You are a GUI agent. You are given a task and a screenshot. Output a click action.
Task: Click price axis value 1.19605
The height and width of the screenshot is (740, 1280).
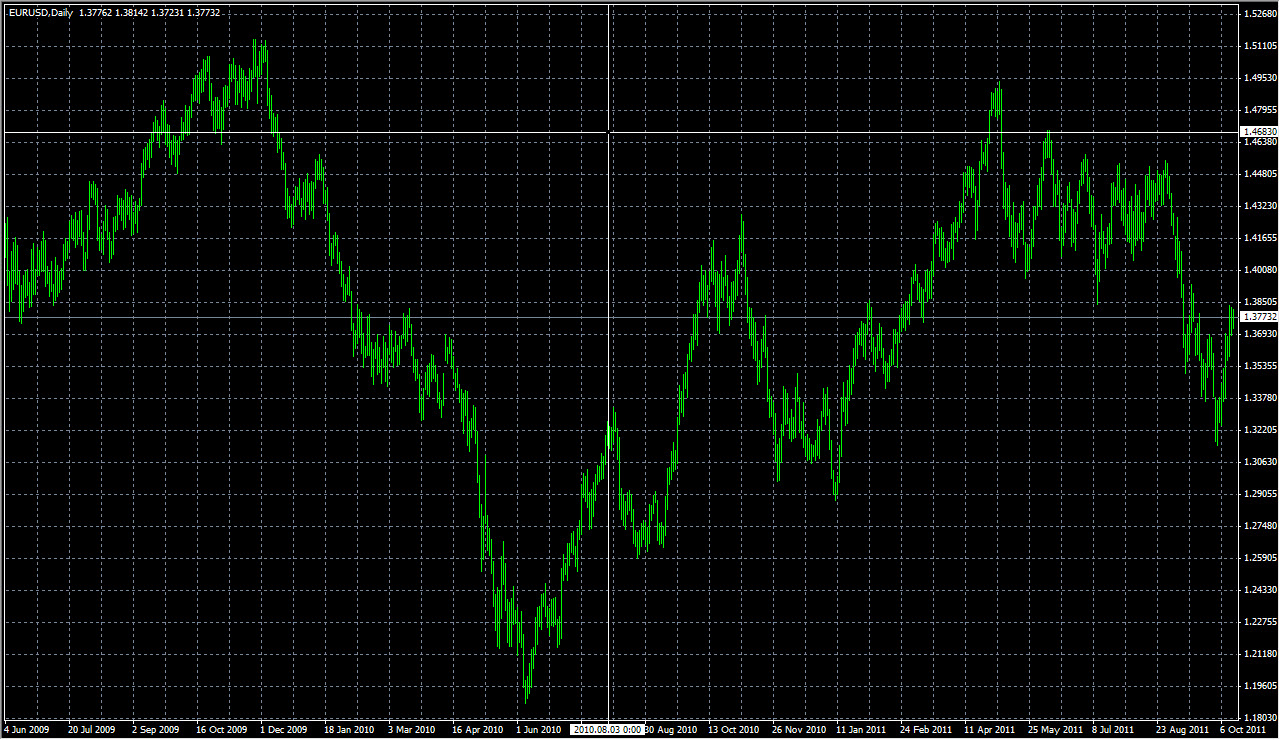pyautogui.click(x=1260, y=686)
